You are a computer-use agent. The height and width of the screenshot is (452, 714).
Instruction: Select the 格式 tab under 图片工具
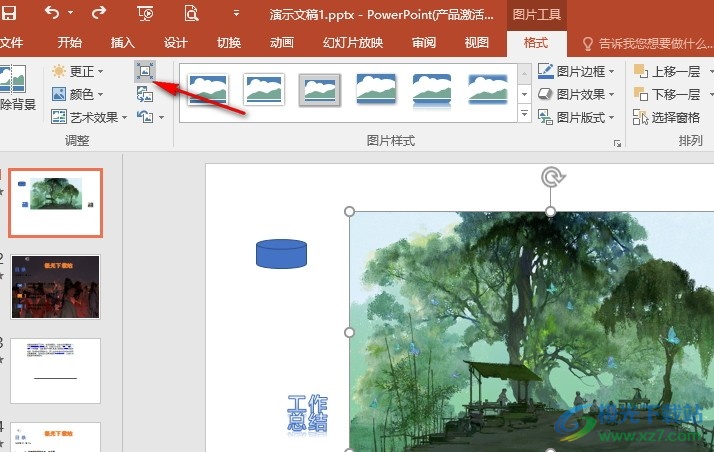pos(536,43)
